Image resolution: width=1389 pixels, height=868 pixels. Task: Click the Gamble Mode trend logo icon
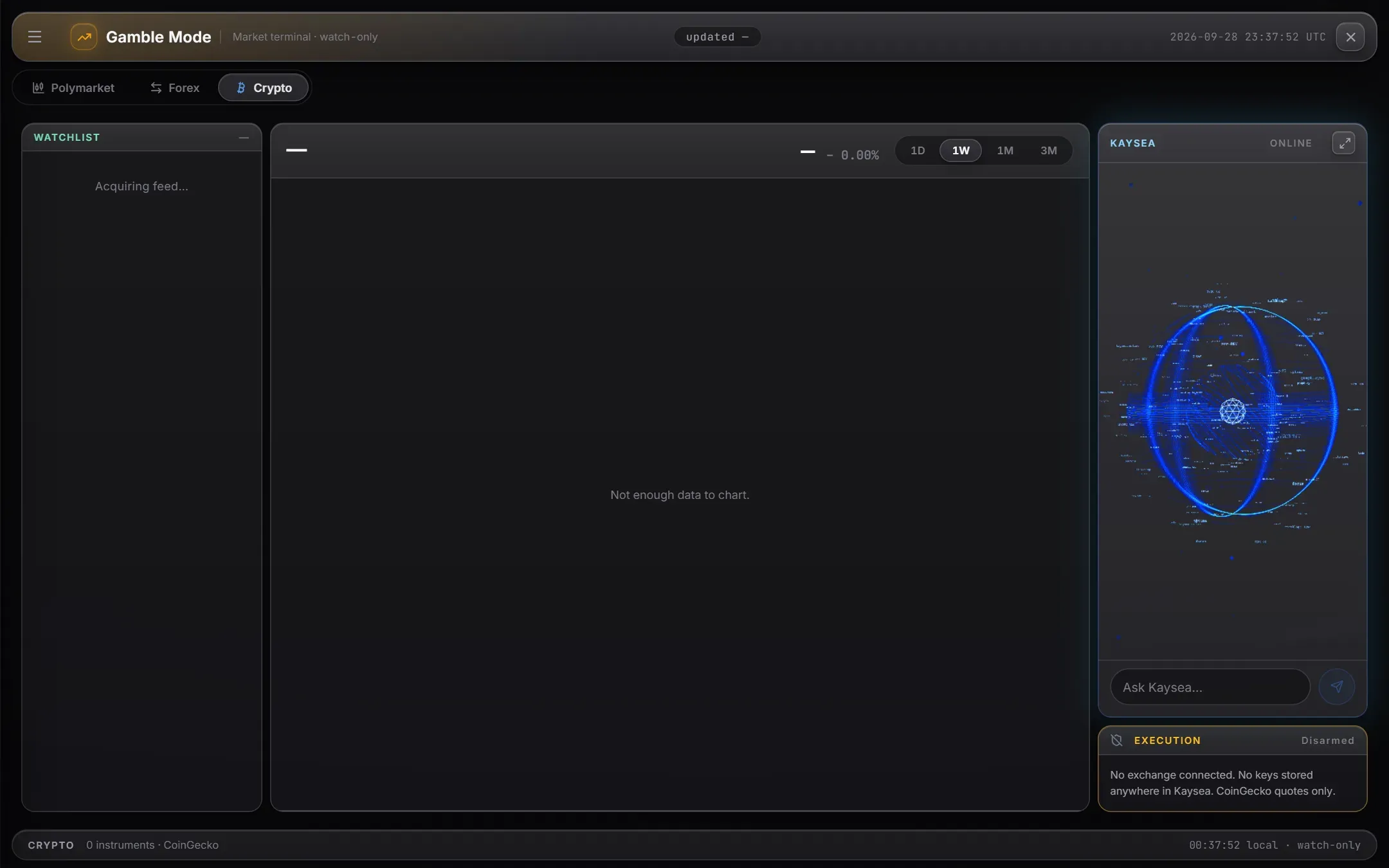click(84, 37)
